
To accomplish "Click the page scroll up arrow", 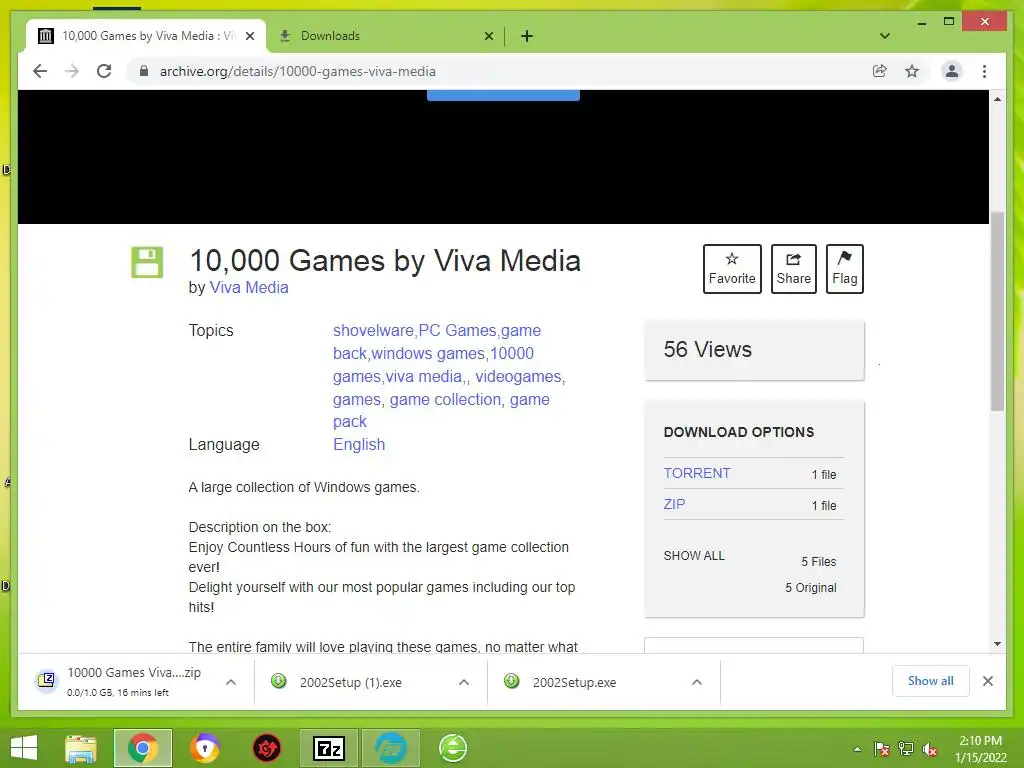I will point(997,99).
